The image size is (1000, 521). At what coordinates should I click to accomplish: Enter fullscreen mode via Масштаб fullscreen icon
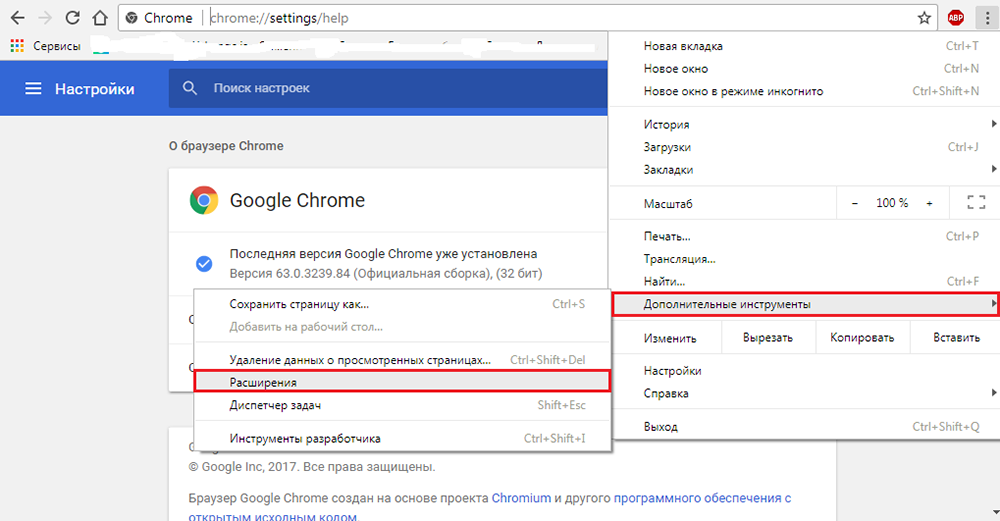pos(976,203)
